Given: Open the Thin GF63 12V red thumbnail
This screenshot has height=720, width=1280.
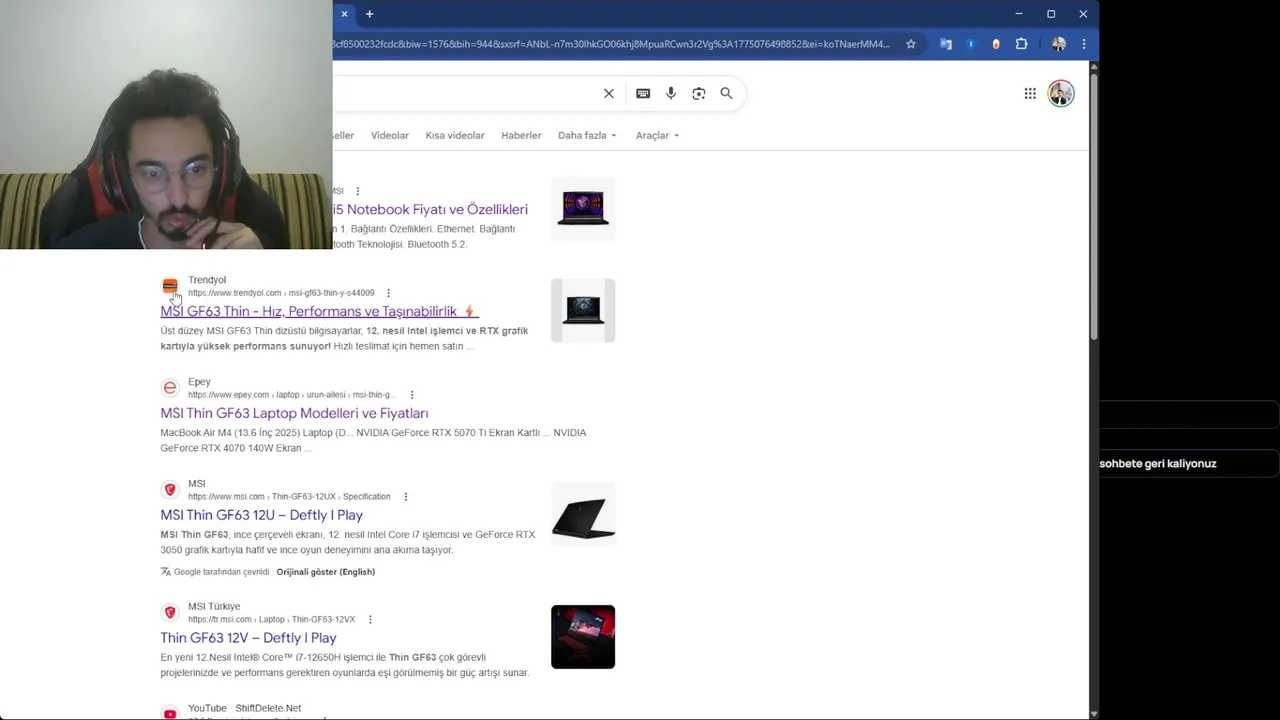Looking at the screenshot, I should [x=583, y=637].
